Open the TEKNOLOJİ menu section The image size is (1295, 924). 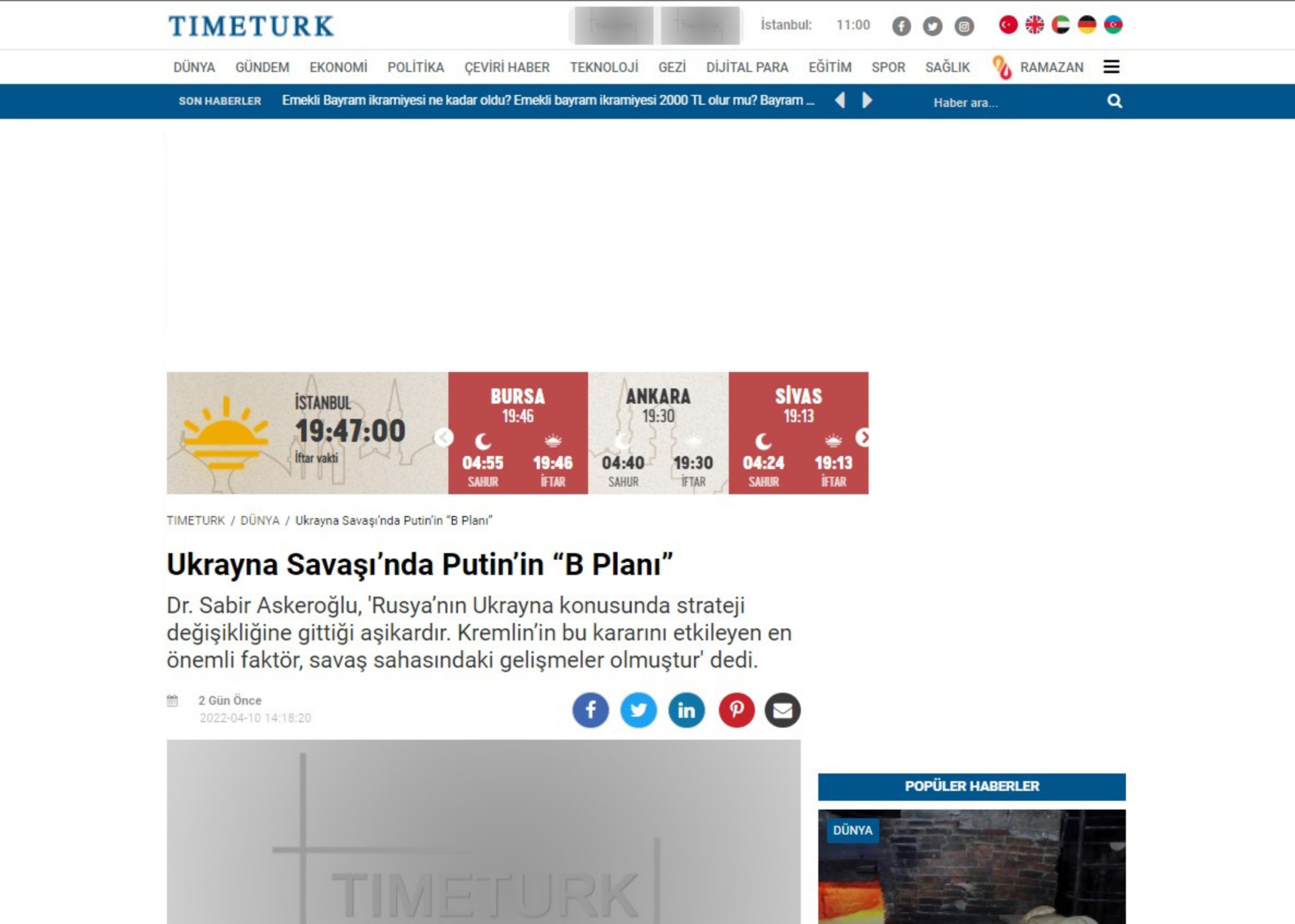point(604,67)
